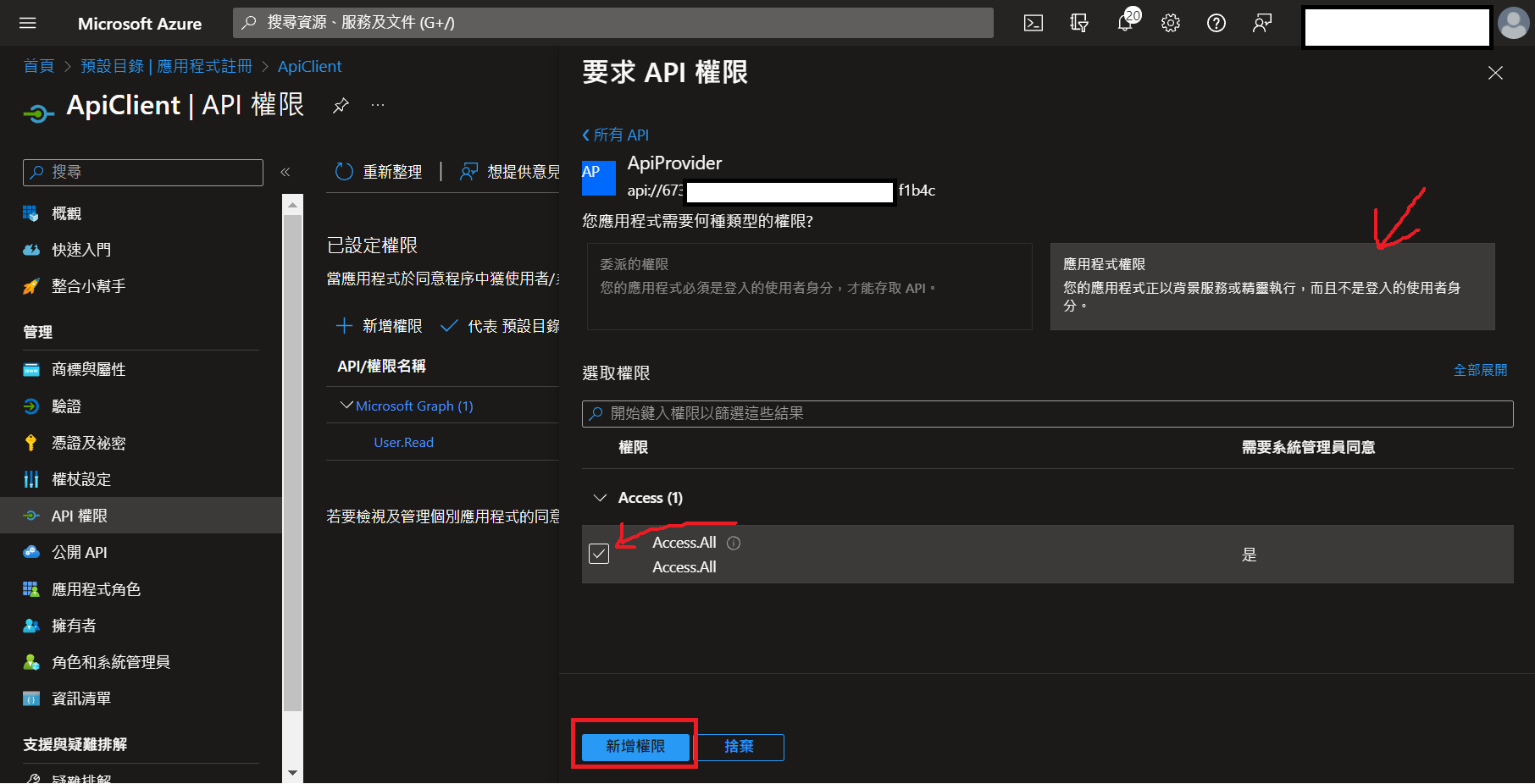Launch Cloud Shell from top bar
This screenshot has height=784, width=1535.
tap(1033, 23)
